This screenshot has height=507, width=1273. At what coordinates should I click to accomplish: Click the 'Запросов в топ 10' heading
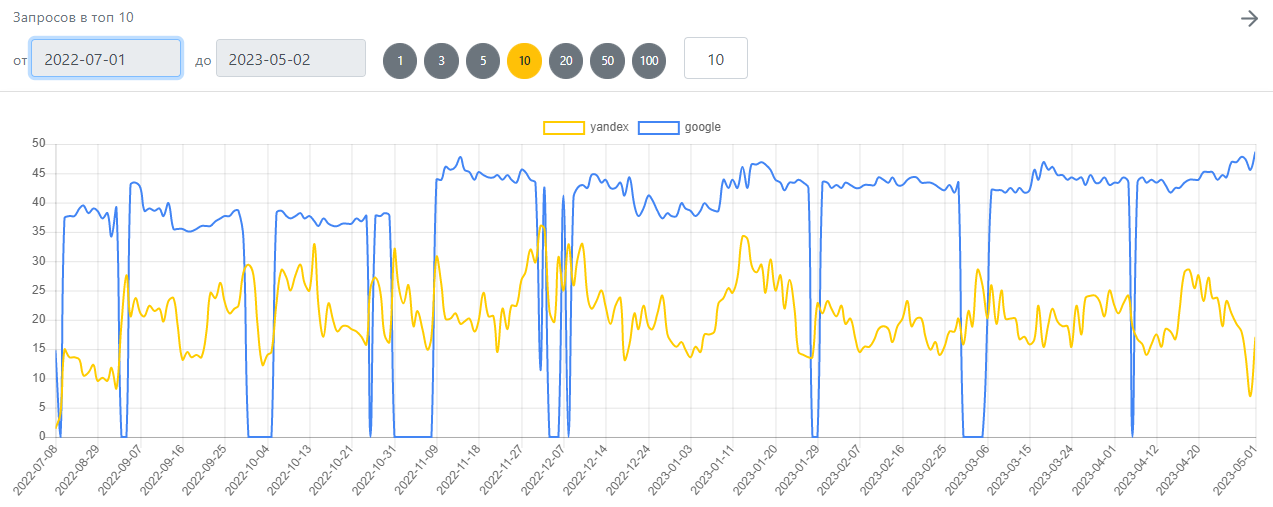click(73, 17)
